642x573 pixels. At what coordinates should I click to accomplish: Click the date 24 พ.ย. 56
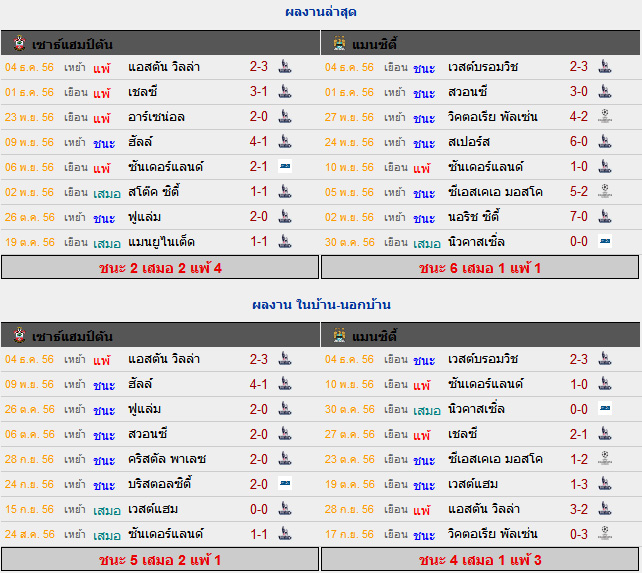click(349, 143)
